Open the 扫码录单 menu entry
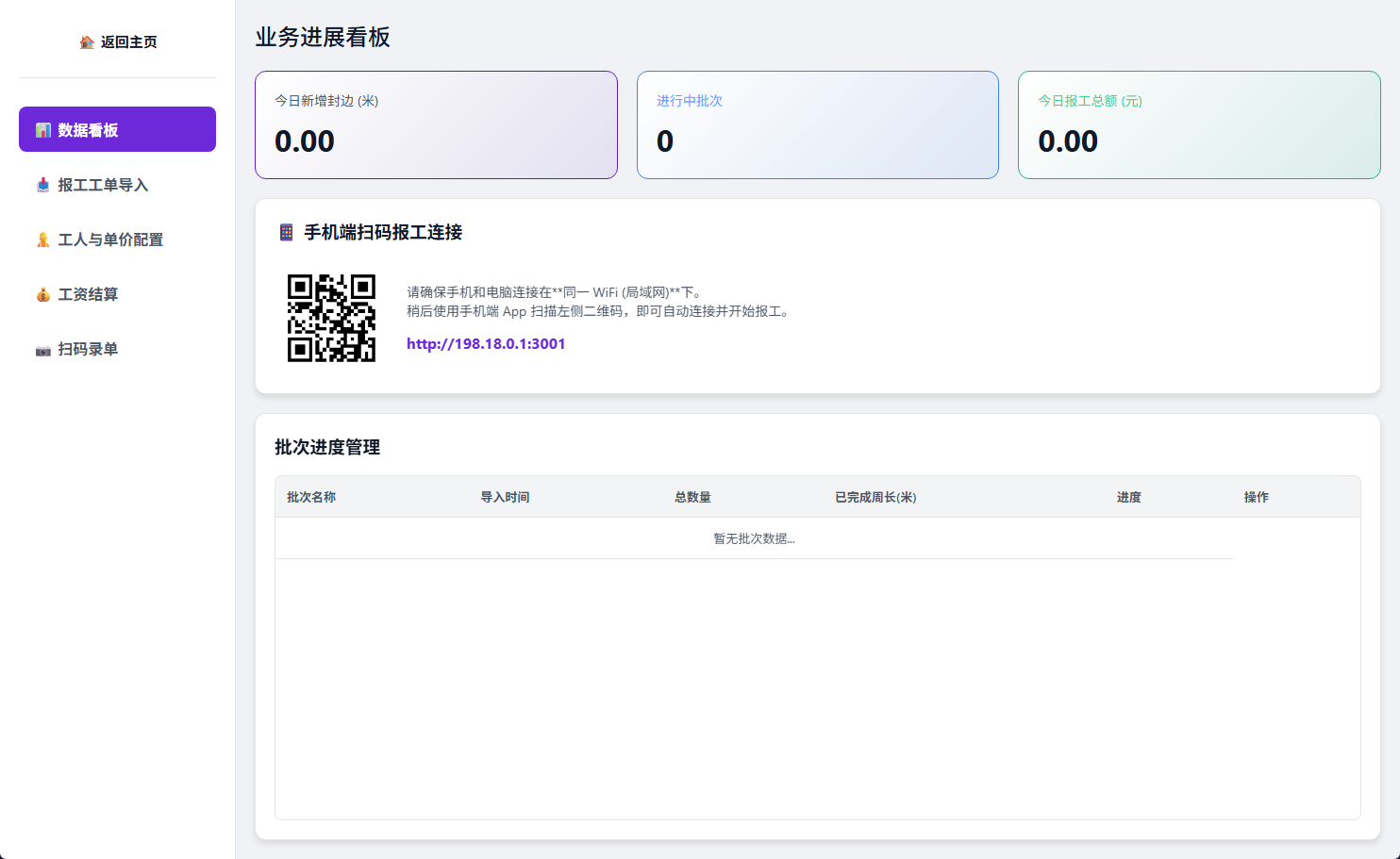 click(117, 349)
